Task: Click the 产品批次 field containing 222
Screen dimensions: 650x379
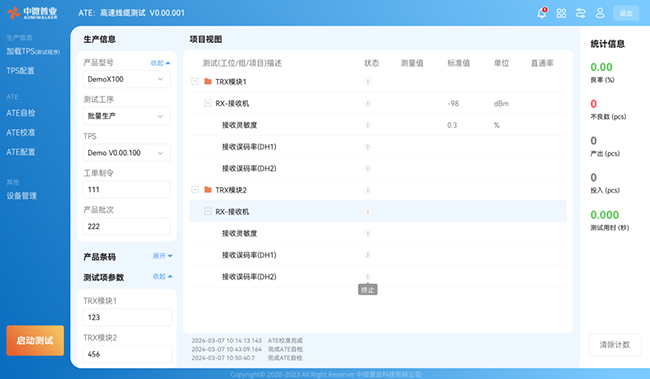Action: click(126, 226)
